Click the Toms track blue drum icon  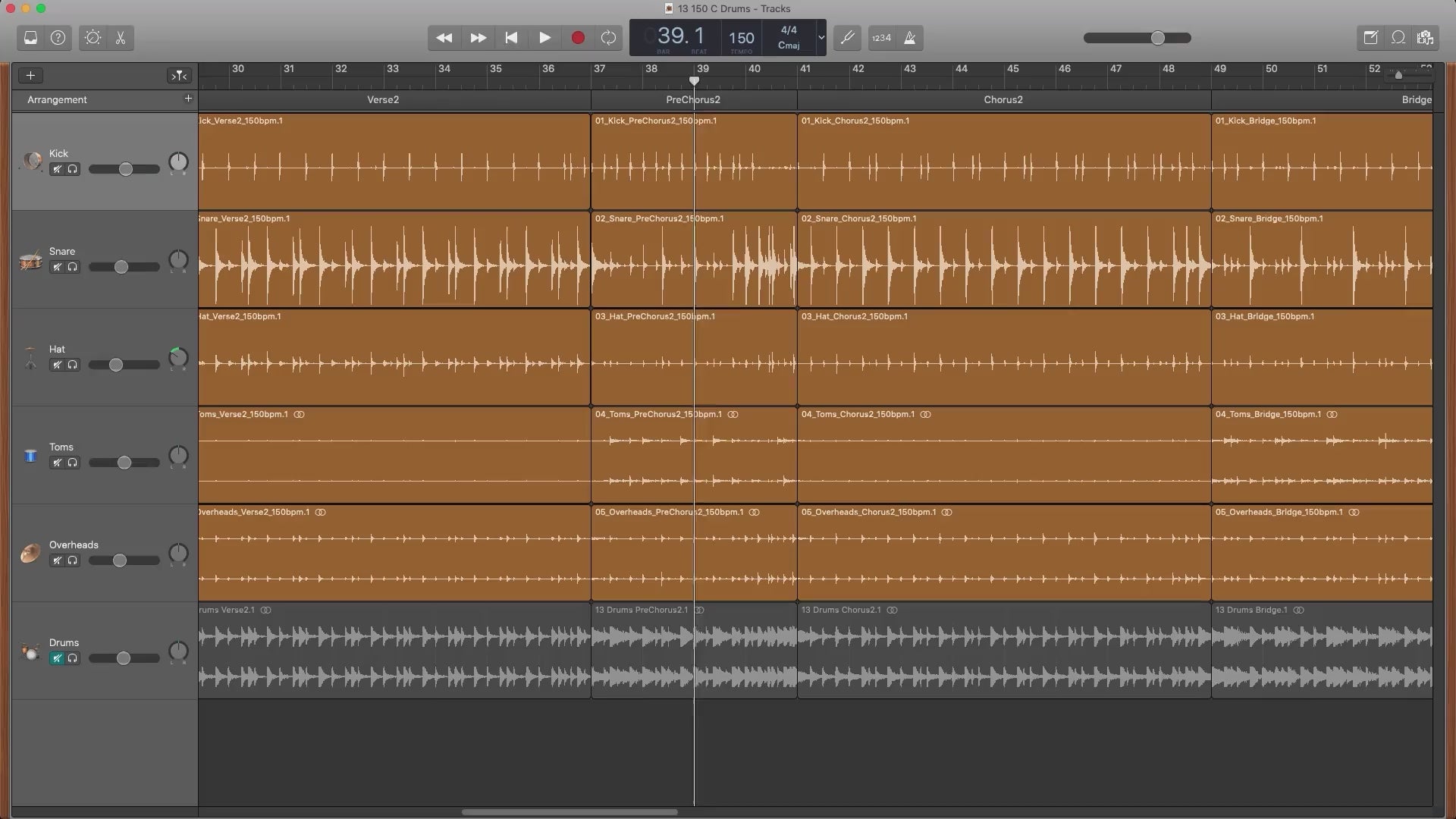(30, 456)
